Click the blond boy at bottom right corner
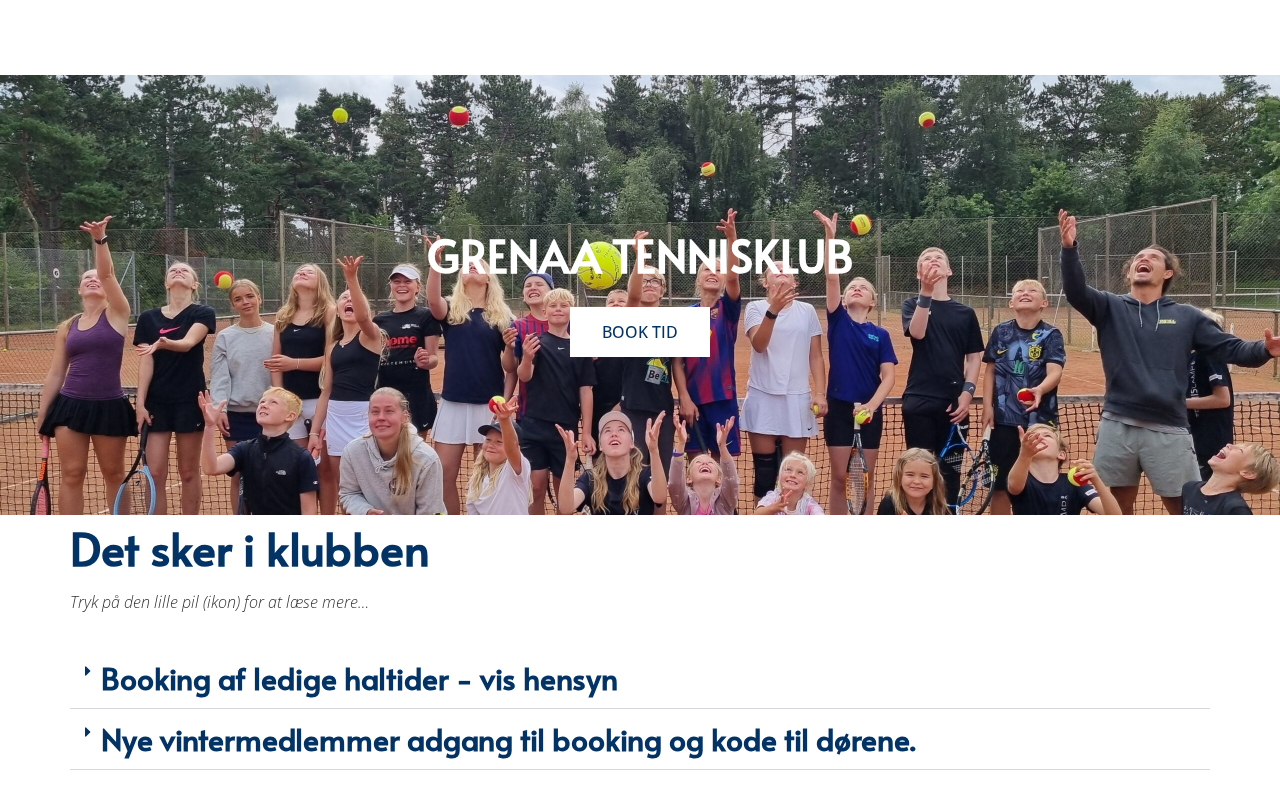 coord(1230,478)
